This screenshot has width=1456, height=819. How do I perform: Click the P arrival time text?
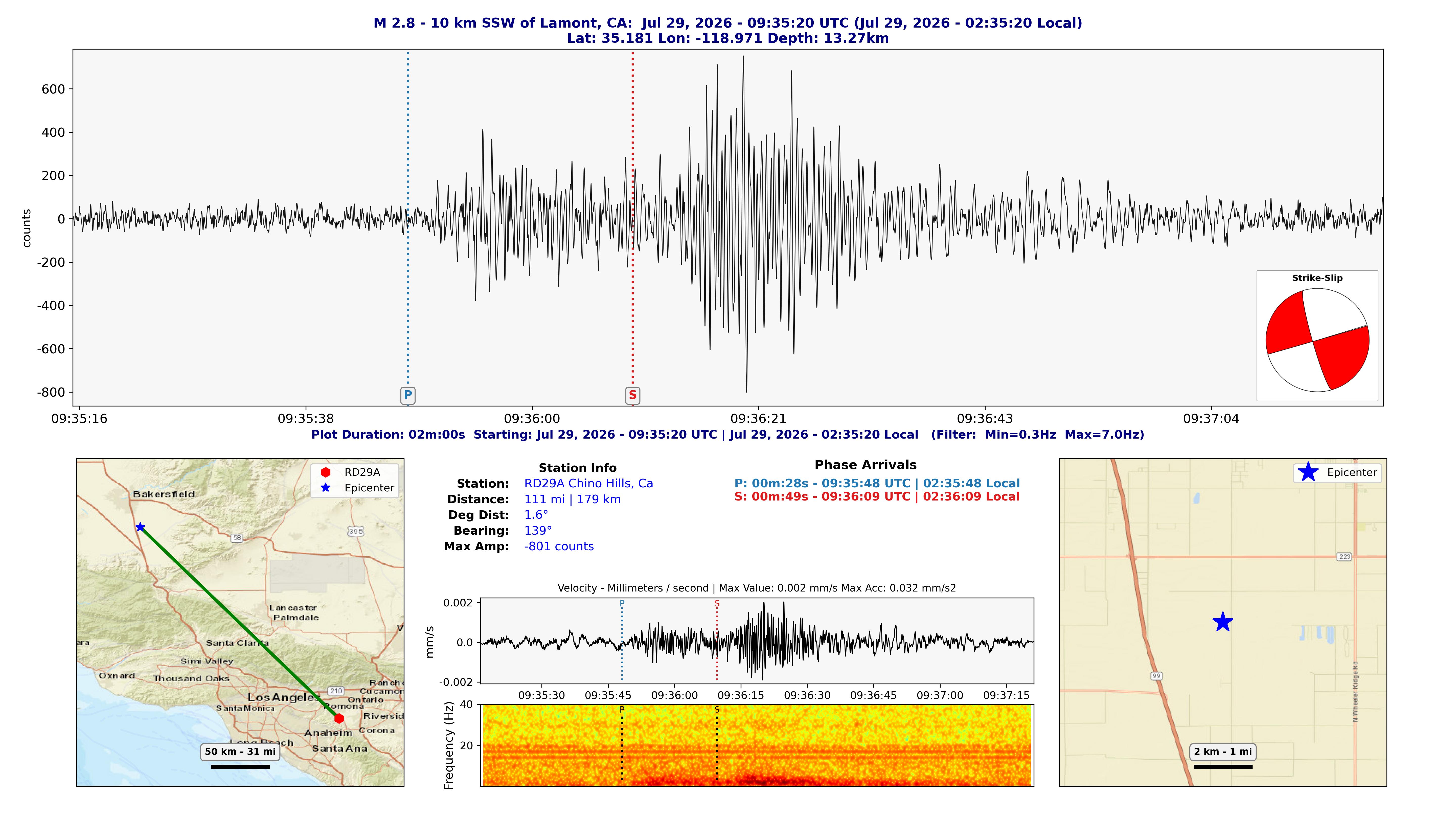coord(877,483)
